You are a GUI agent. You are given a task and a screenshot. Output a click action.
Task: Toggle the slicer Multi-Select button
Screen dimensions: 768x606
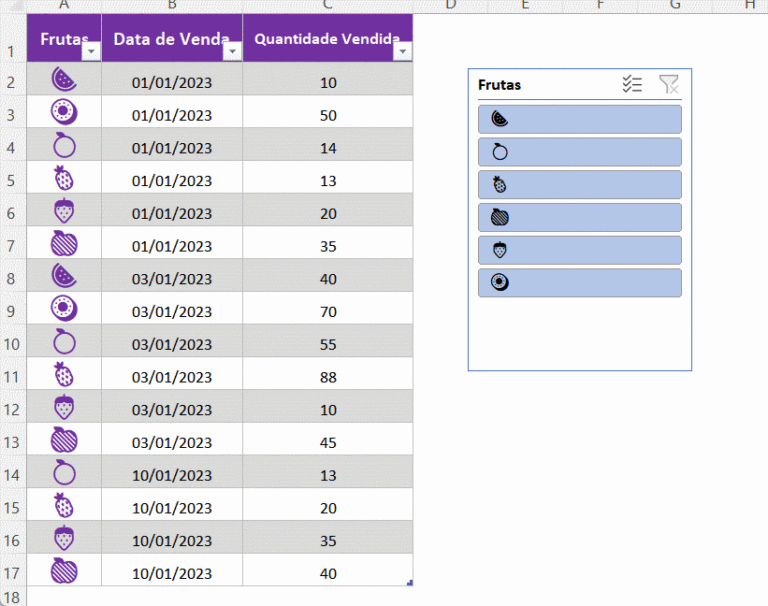pos(632,85)
